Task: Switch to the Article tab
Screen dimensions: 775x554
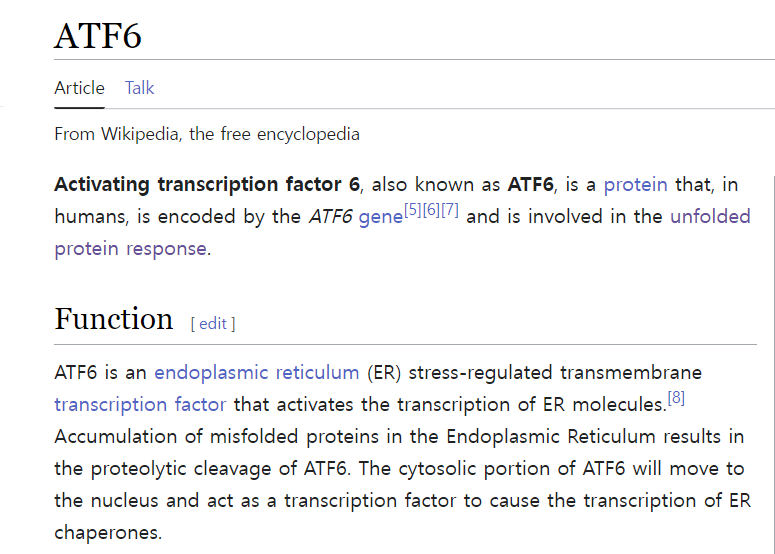Action: [x=79, y=88]
